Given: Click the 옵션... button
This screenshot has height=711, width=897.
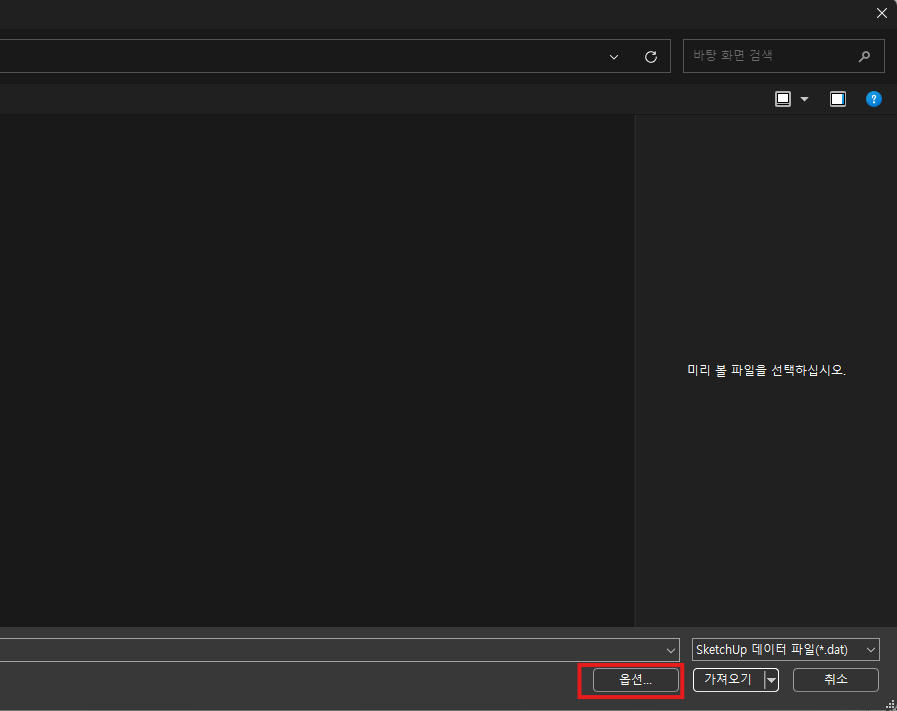Looking at the screenshot, I should coord(636,680).
